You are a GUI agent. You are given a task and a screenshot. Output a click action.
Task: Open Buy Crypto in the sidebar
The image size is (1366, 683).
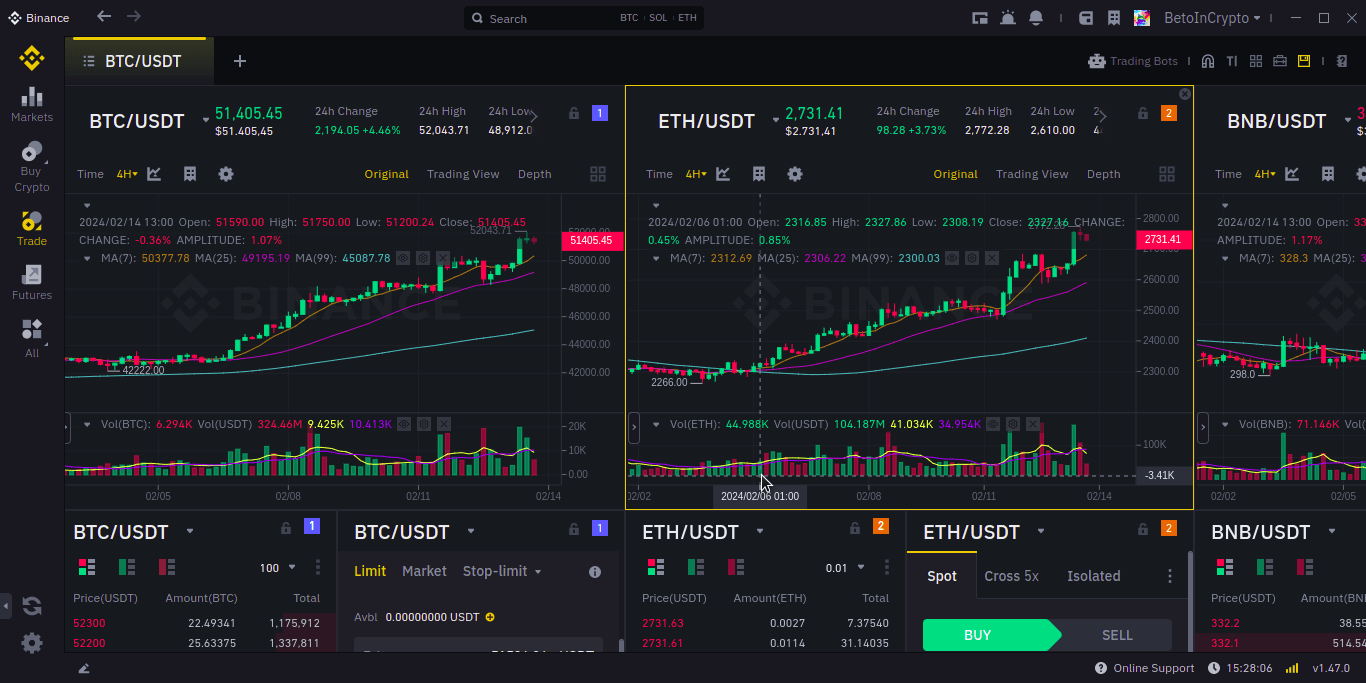pyautogui.click(x=32, y=167)
